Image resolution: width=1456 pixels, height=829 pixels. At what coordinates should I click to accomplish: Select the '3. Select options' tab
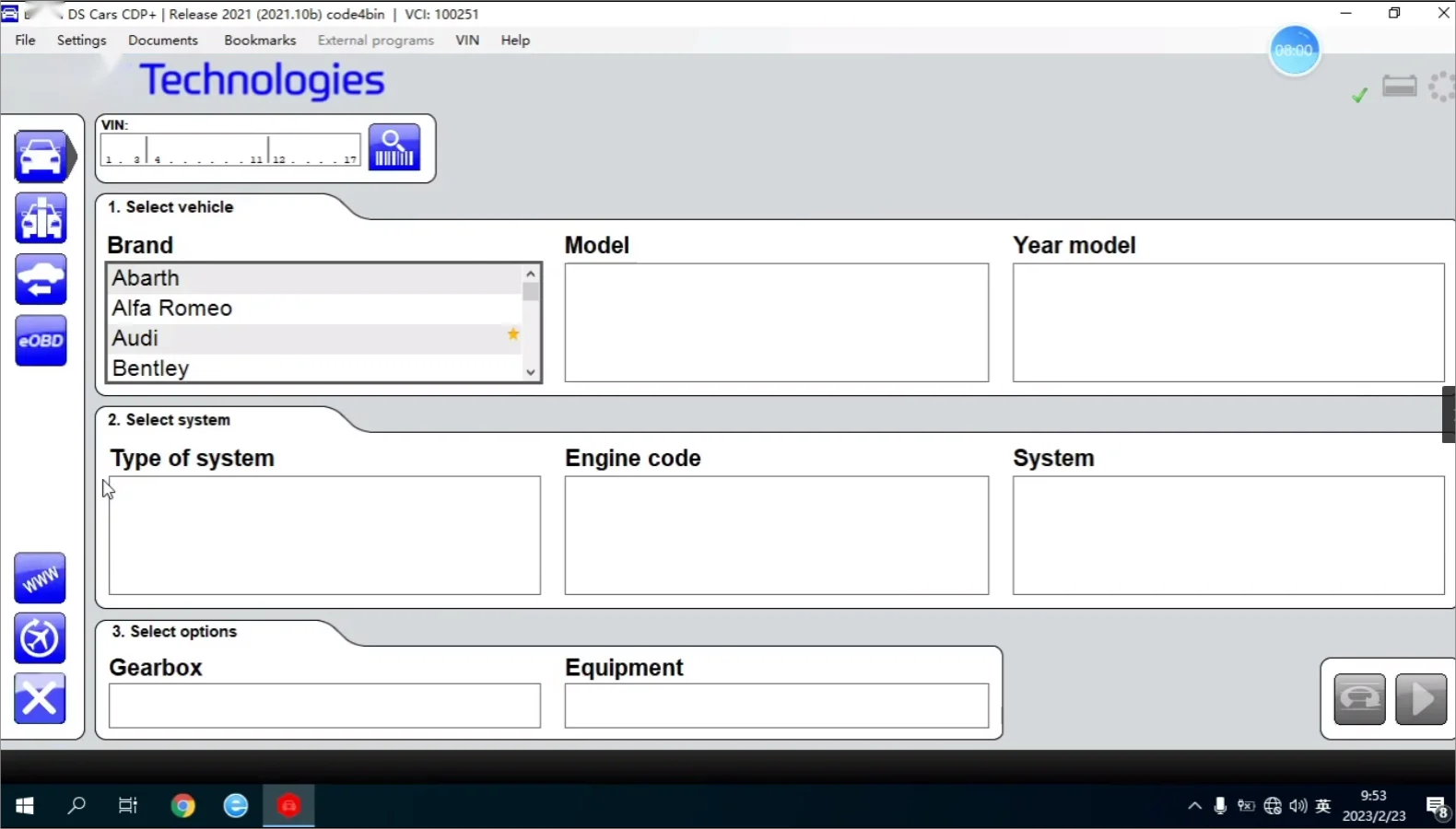(x=174, y=632)
